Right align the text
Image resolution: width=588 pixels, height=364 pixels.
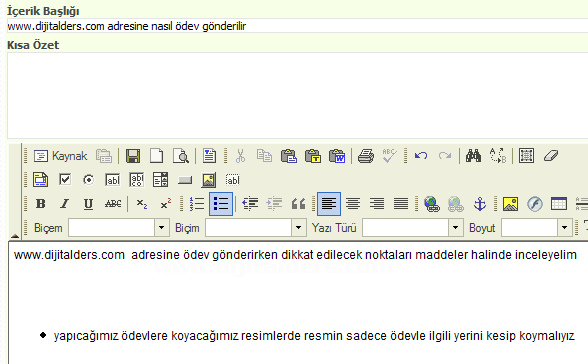[x=377, y=204]
